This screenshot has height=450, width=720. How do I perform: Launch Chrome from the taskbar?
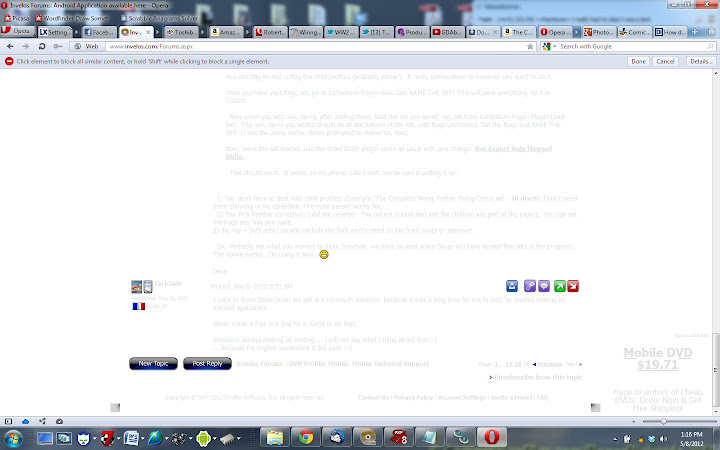(x=305, y=438)
